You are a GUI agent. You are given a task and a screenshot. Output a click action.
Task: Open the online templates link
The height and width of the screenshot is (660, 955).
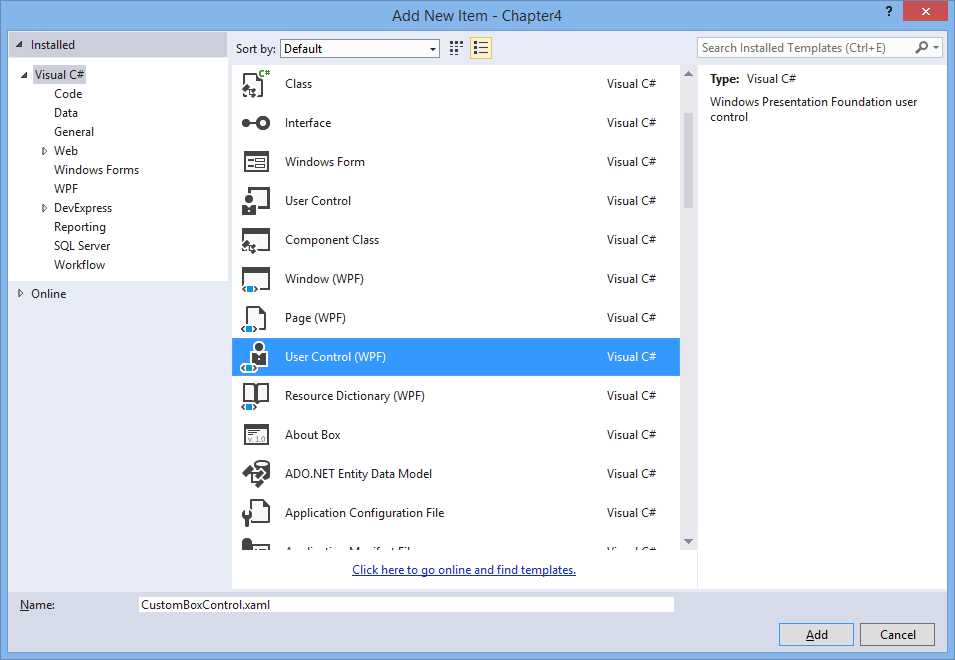click(x=463, y=569)
